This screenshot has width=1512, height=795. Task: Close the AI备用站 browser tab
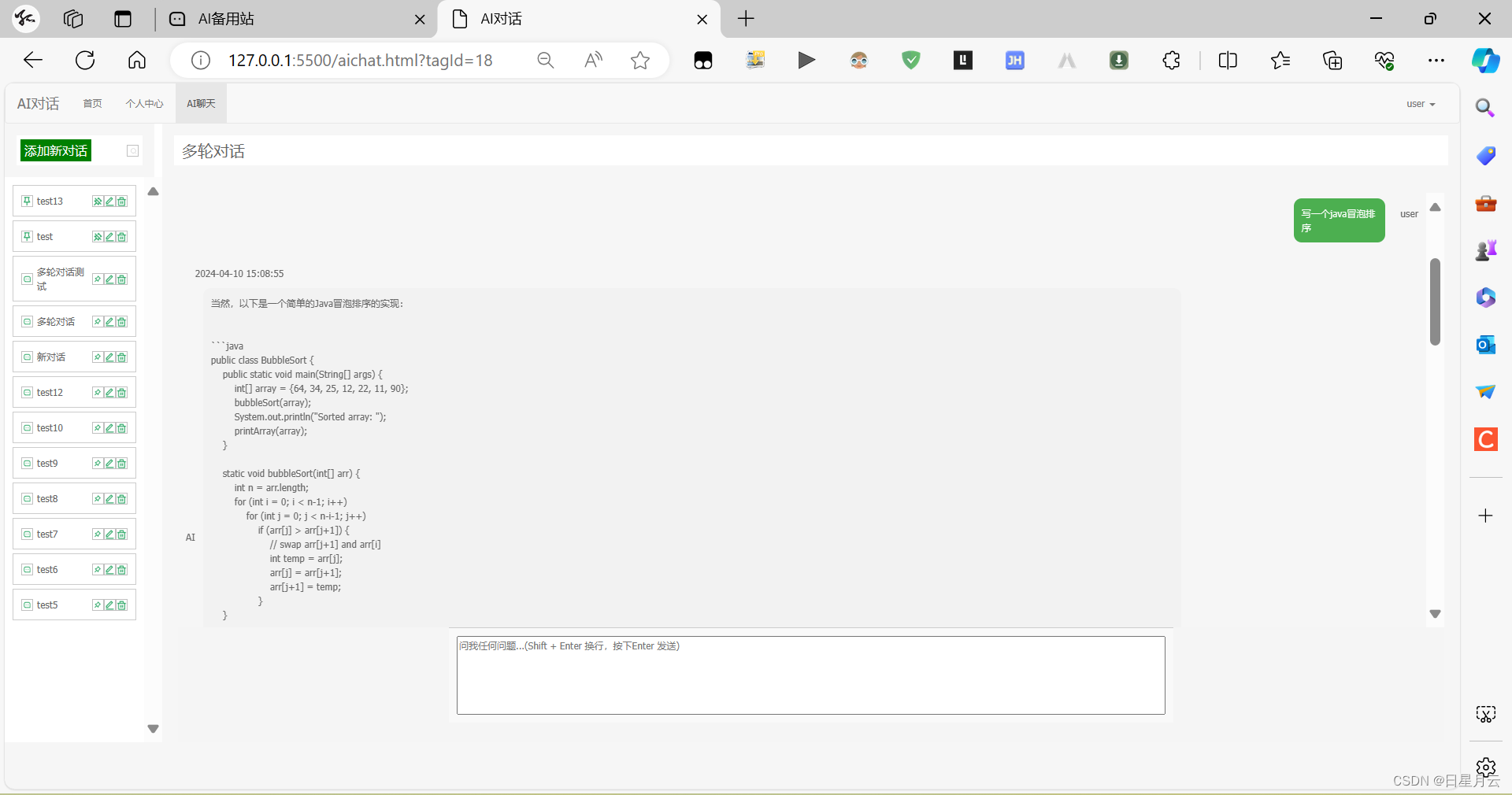[420, 20]
